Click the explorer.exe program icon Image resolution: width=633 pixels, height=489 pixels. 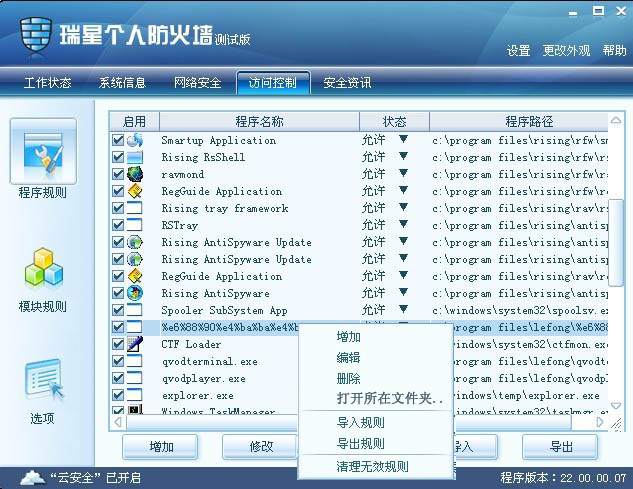pyautogui.click(x=134, y=395)
